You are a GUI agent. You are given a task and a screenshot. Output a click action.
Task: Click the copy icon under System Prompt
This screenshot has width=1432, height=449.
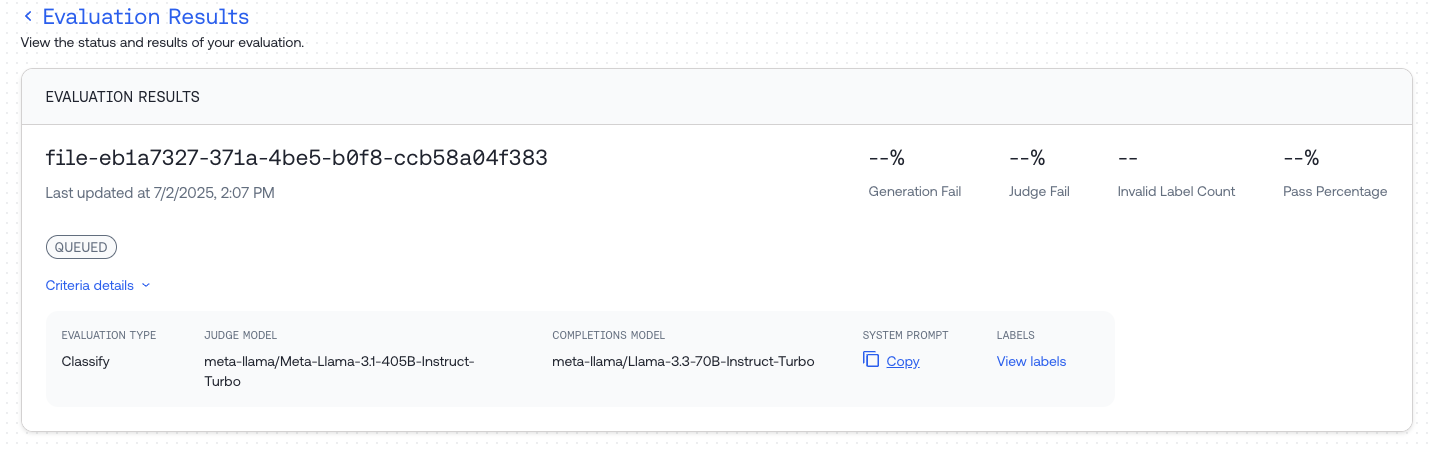coord(871,360)
